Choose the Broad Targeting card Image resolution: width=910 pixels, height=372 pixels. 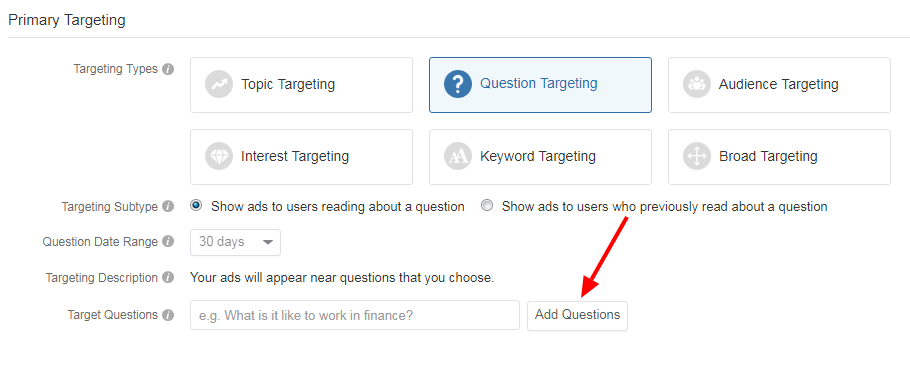point(779,157)
